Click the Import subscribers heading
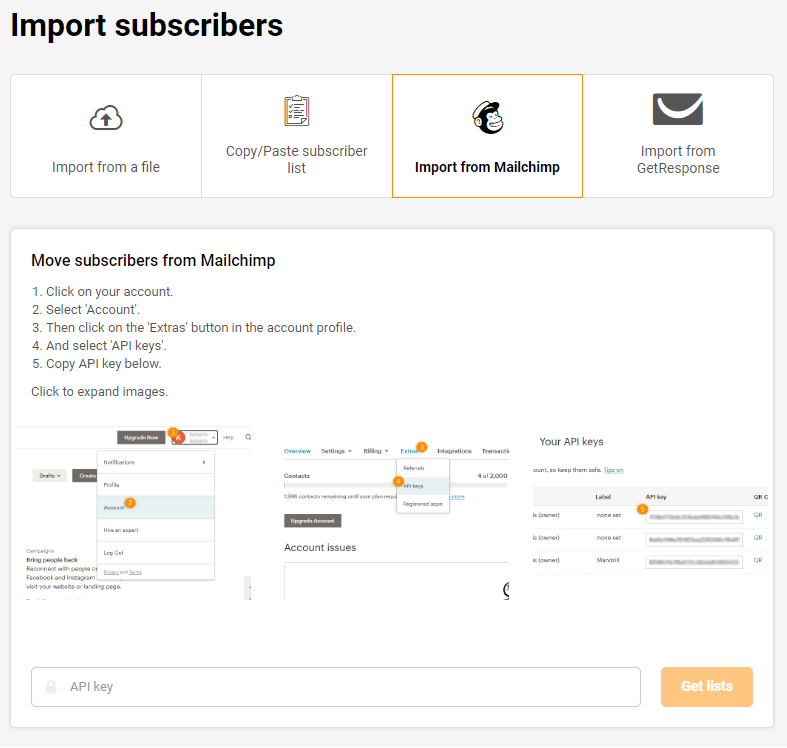 pos(147,25)
